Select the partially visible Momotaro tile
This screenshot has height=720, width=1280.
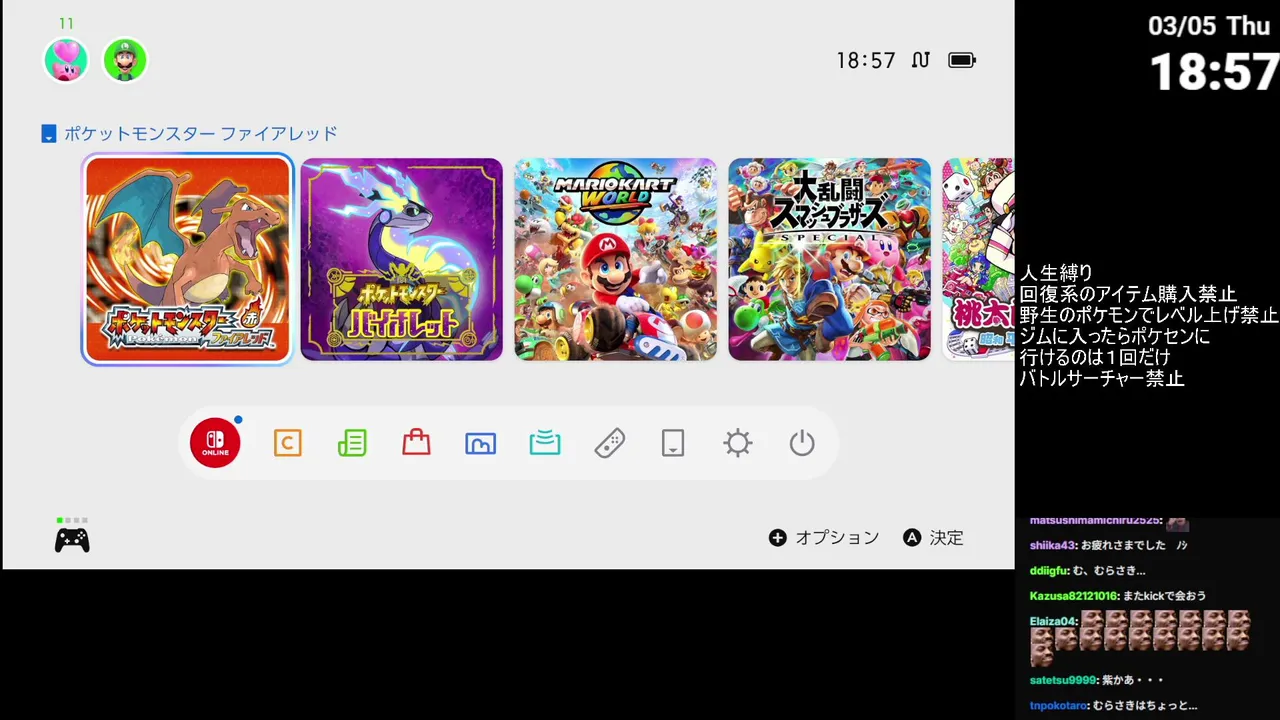[978, 259]
